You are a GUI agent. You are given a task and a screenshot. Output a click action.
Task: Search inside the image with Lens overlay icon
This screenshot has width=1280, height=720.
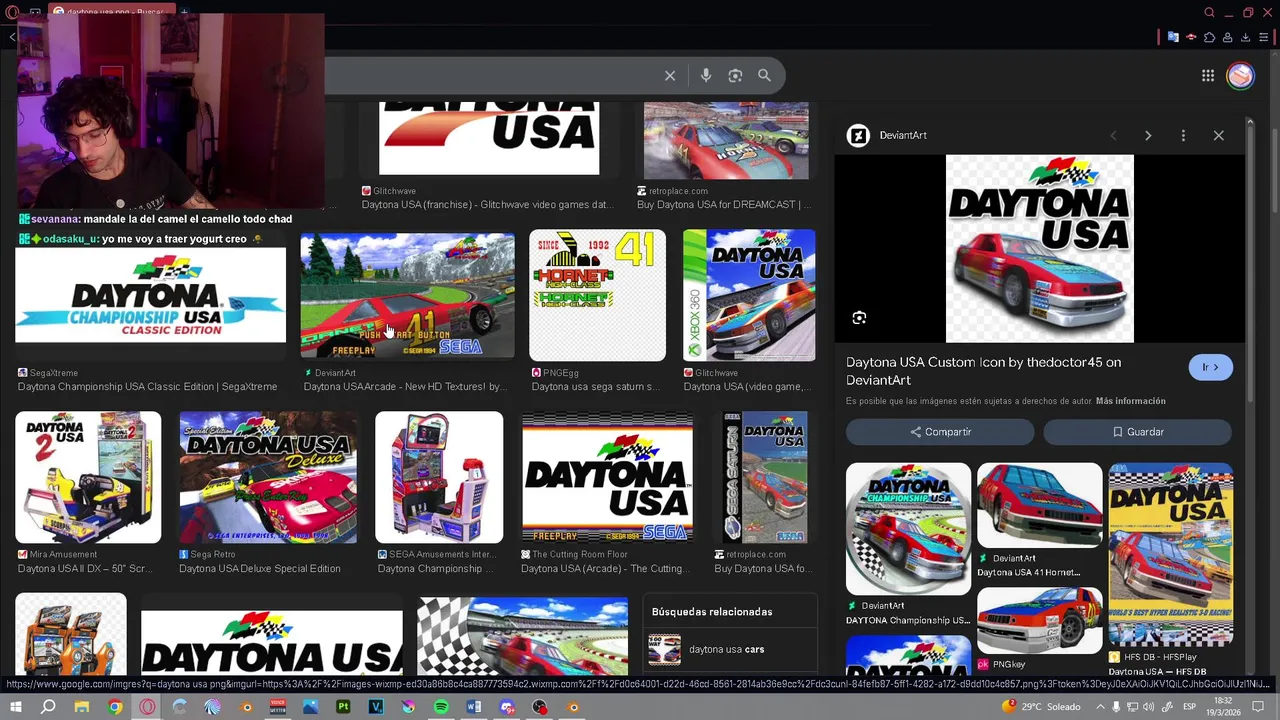859,318
